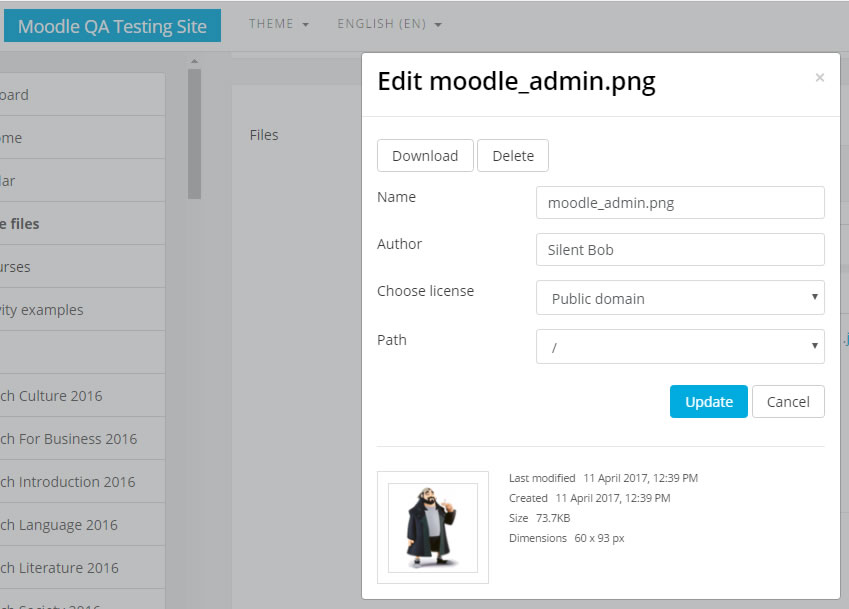849x609 pixels.
Task: Open the THEME menu
Action: coord(278,24)
